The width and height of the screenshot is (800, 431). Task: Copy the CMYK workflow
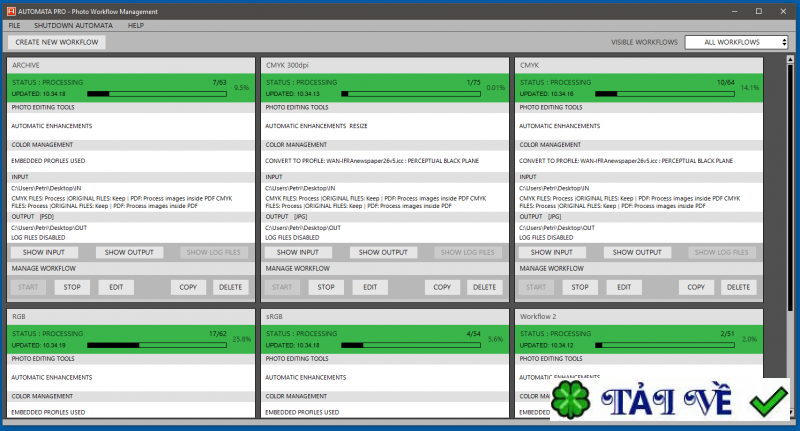(x=696, y=287)
